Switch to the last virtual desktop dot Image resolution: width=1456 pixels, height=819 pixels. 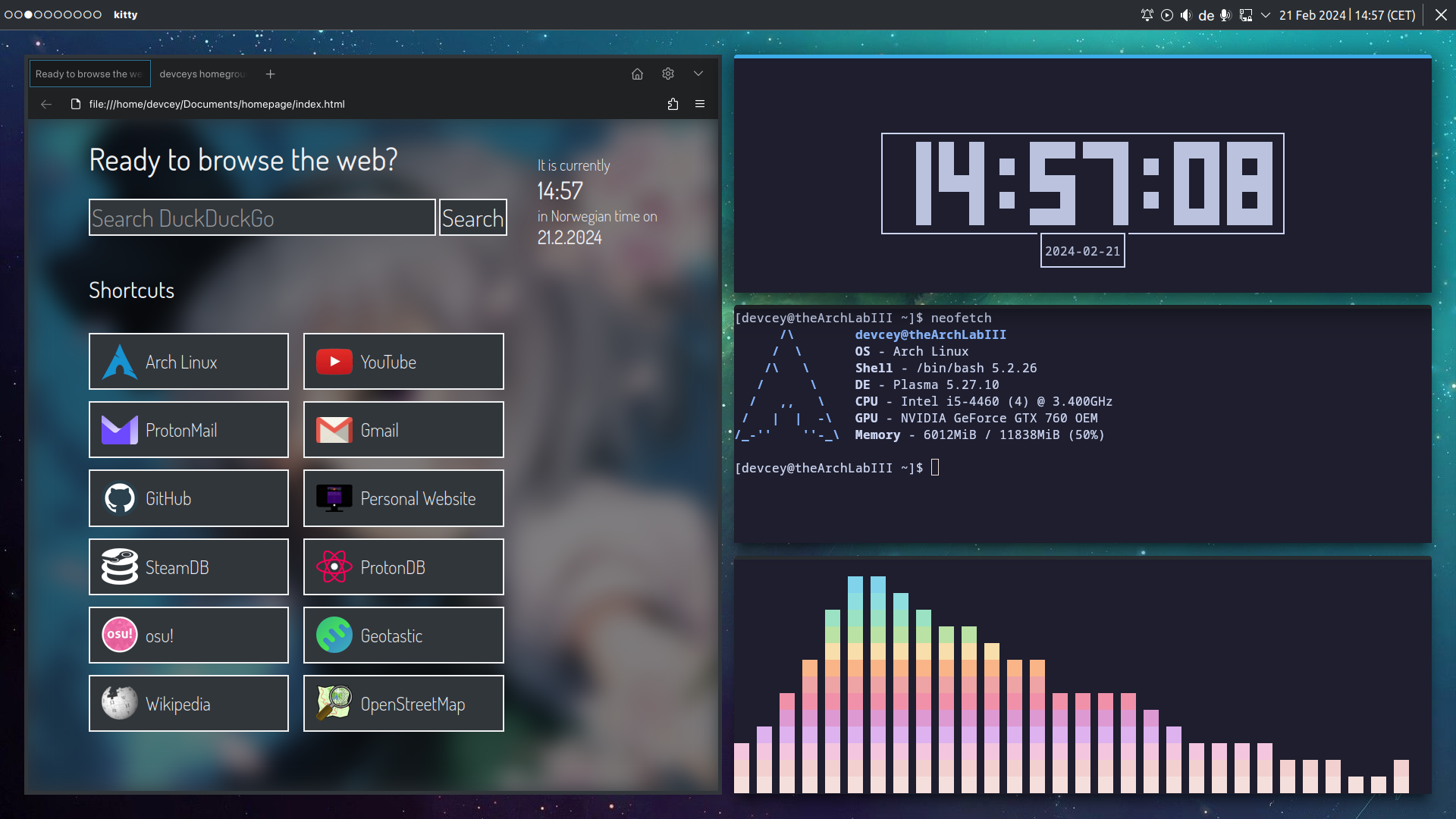[97, 14]
